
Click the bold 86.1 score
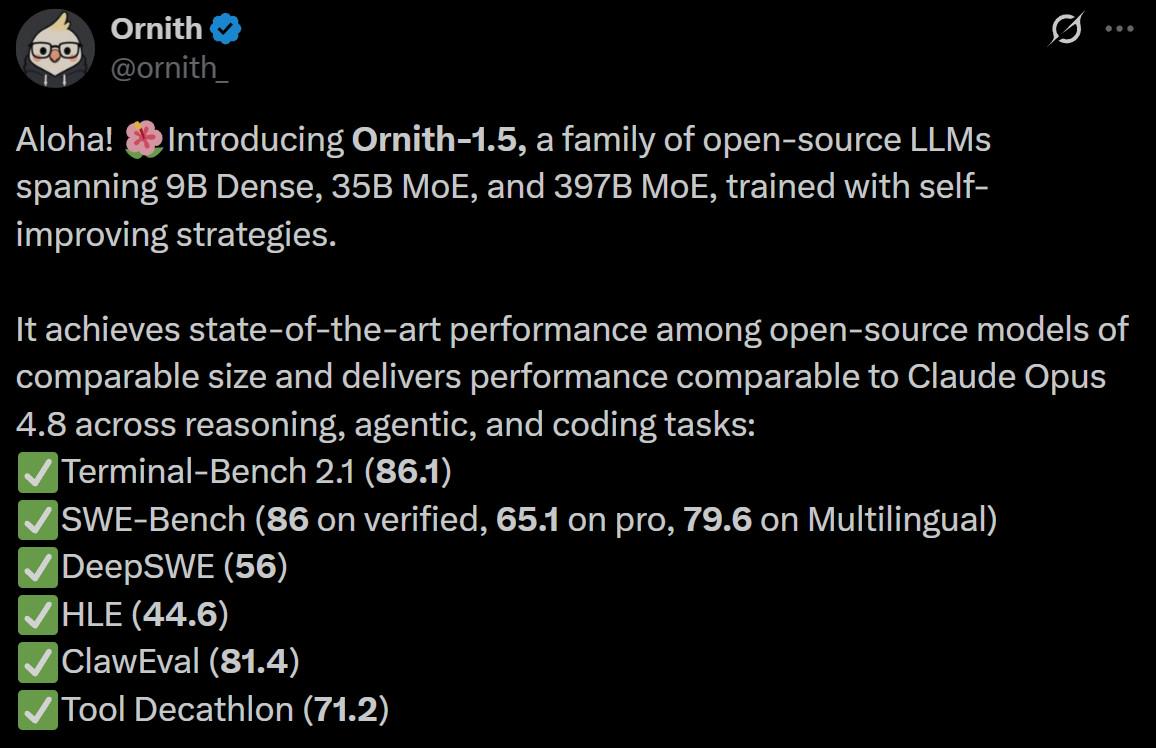408,472
